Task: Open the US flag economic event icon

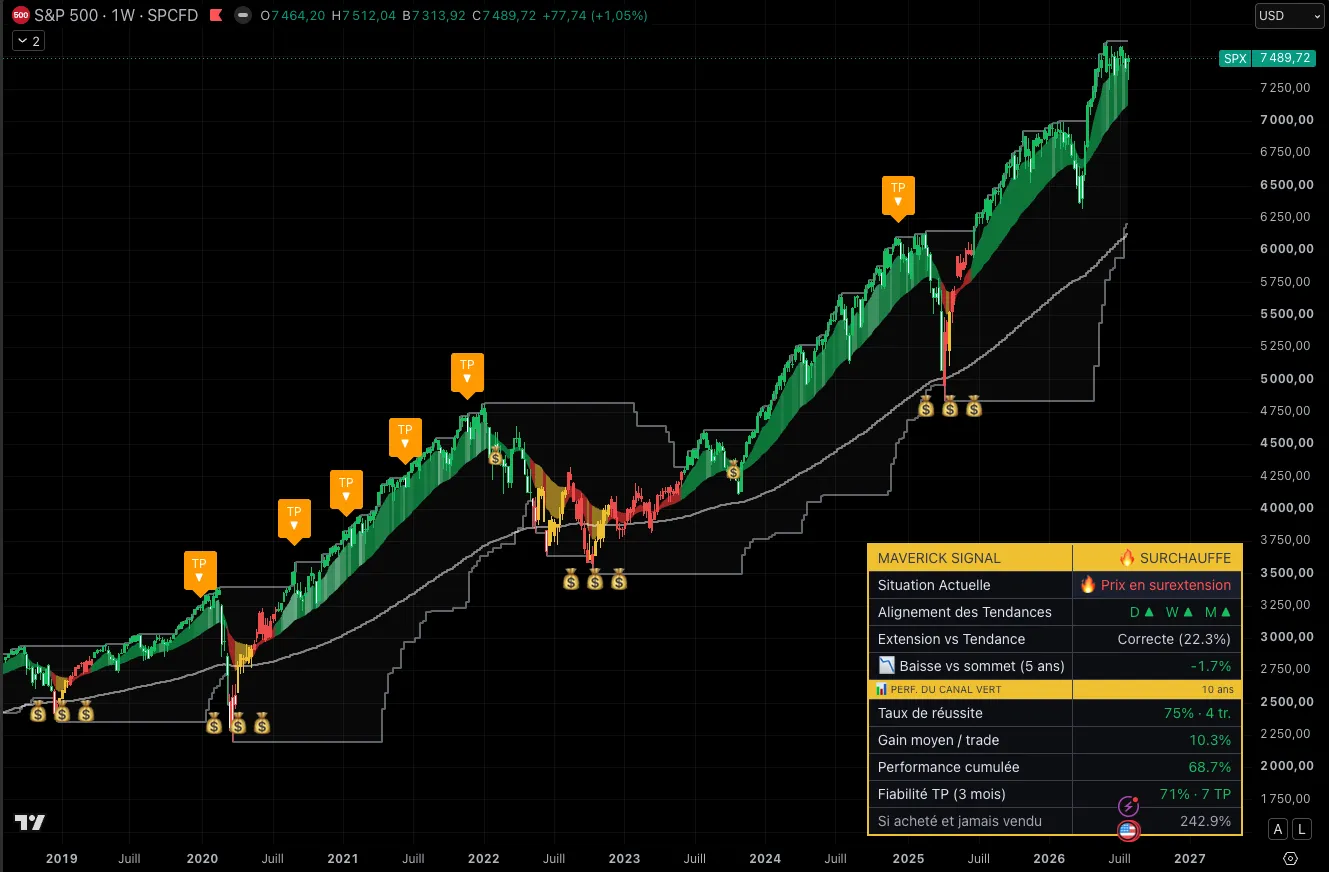Action: (x=1128, y=830)
